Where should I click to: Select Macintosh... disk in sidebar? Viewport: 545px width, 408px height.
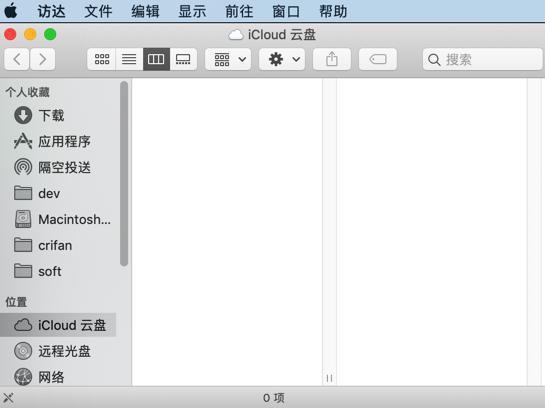(58, 219)
